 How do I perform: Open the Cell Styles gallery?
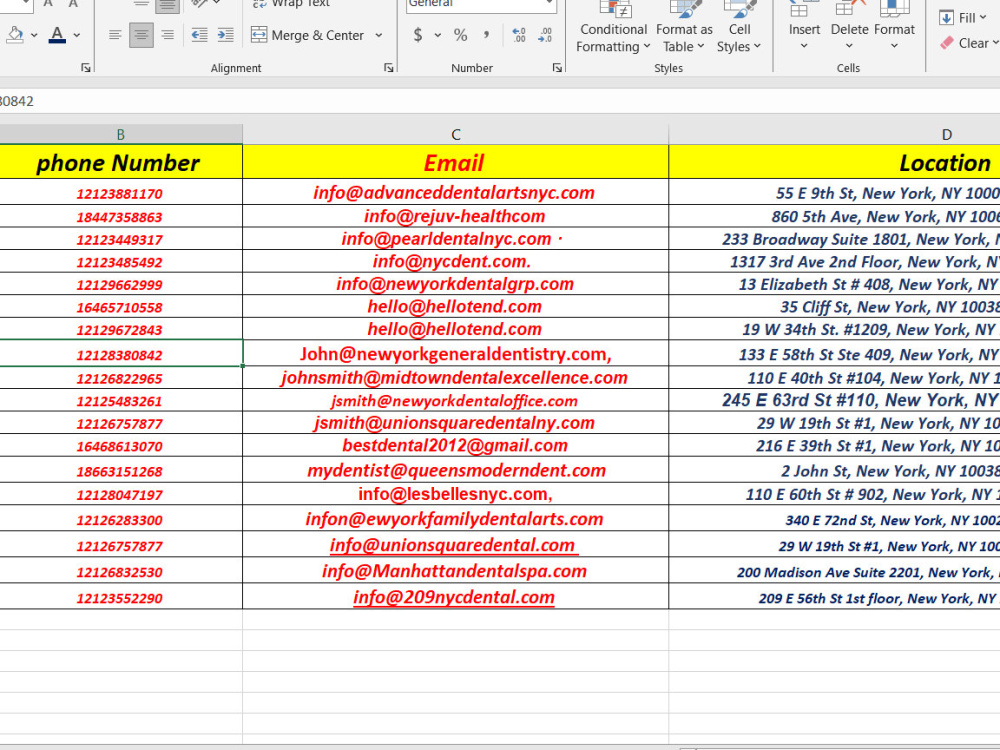pyautogui.click(x=739, y=29)
